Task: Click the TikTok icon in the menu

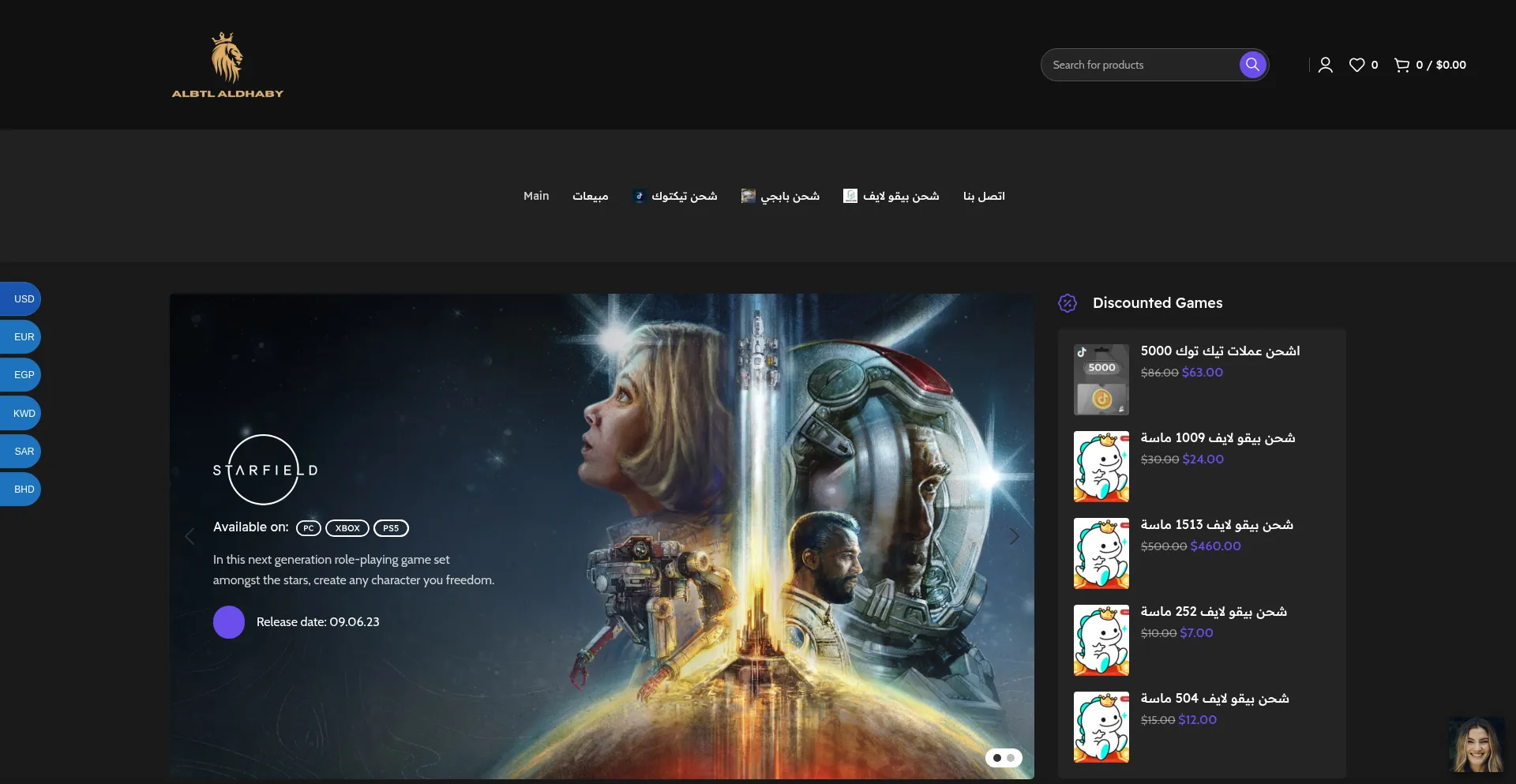Action: [x=640, y=196]
